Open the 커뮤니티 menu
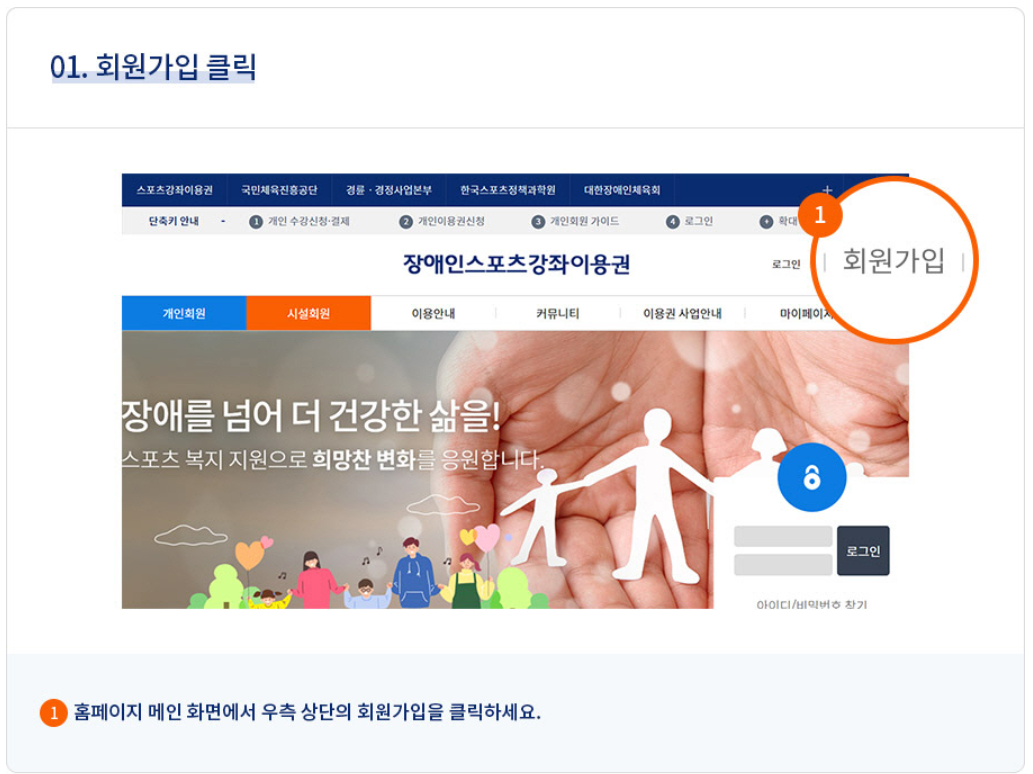The image size is (1033, 774). pyautogui.click(x=557, y=314)
